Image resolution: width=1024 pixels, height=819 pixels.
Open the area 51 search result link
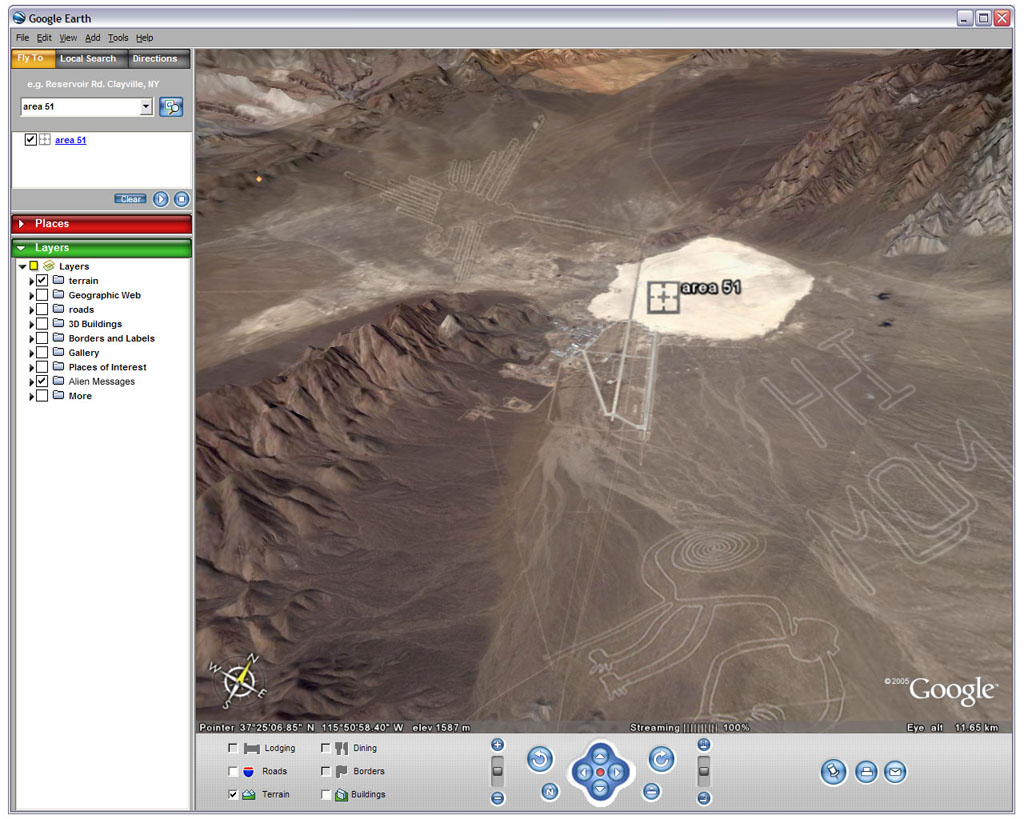[71, 140]
